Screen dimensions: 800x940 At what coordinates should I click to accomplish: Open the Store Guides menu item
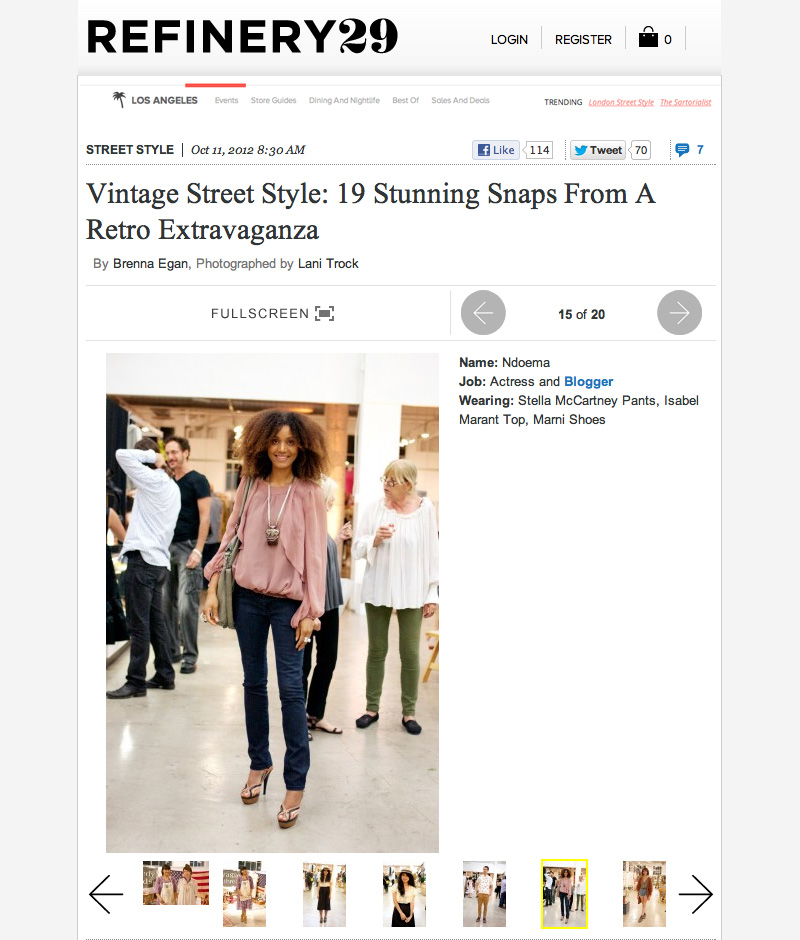coord(273,101)
